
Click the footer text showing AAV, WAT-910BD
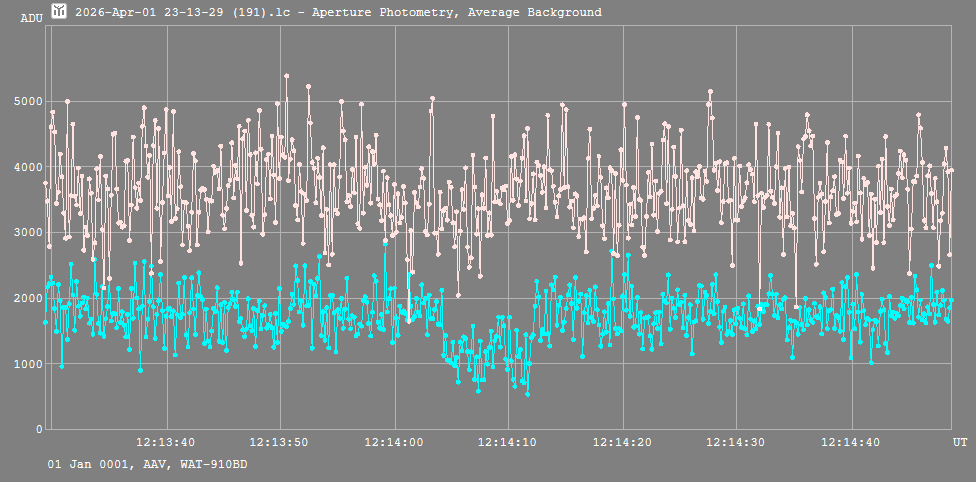148,465
